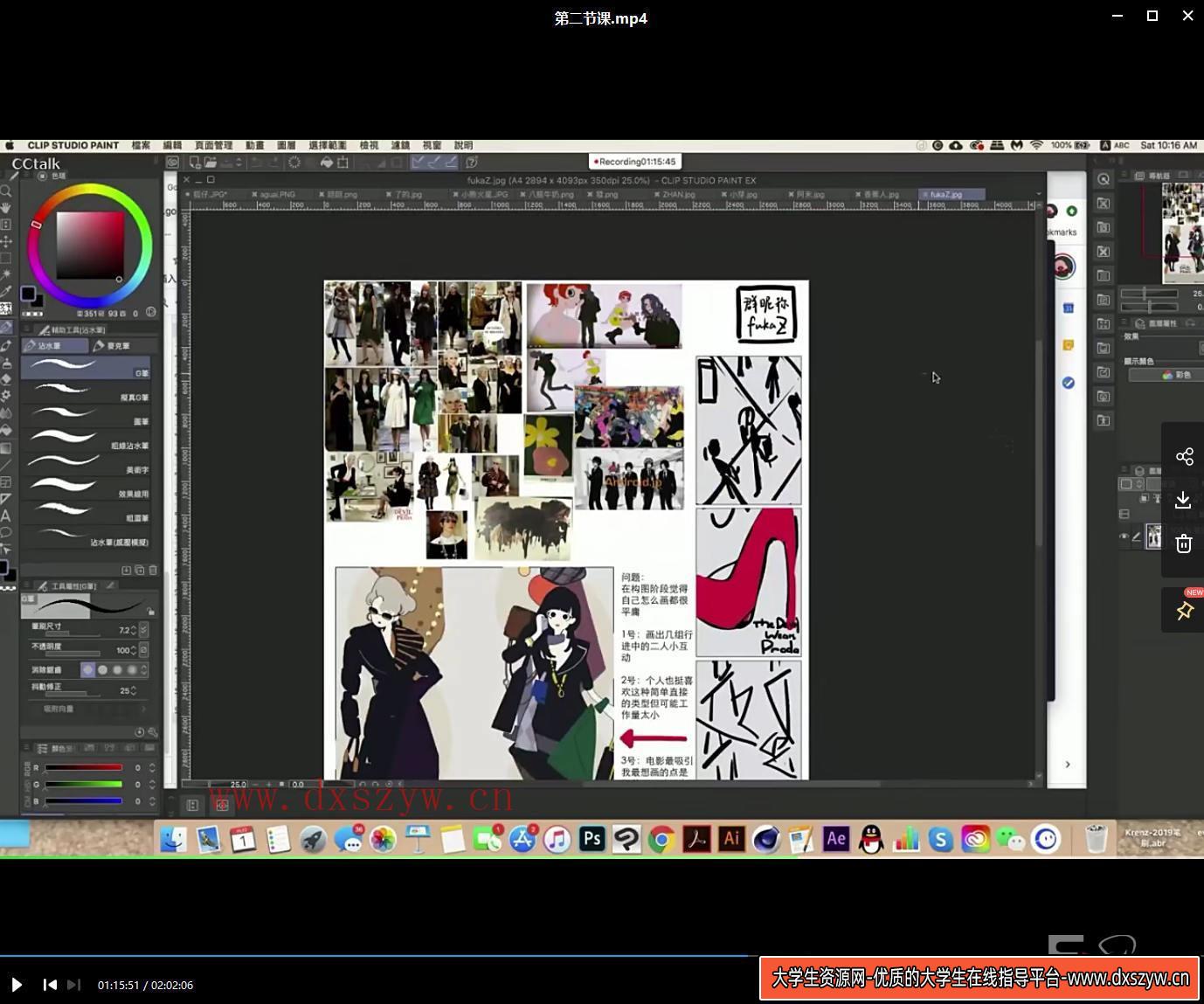Select the second anti-aliasing option circle

tap(102, 670)
